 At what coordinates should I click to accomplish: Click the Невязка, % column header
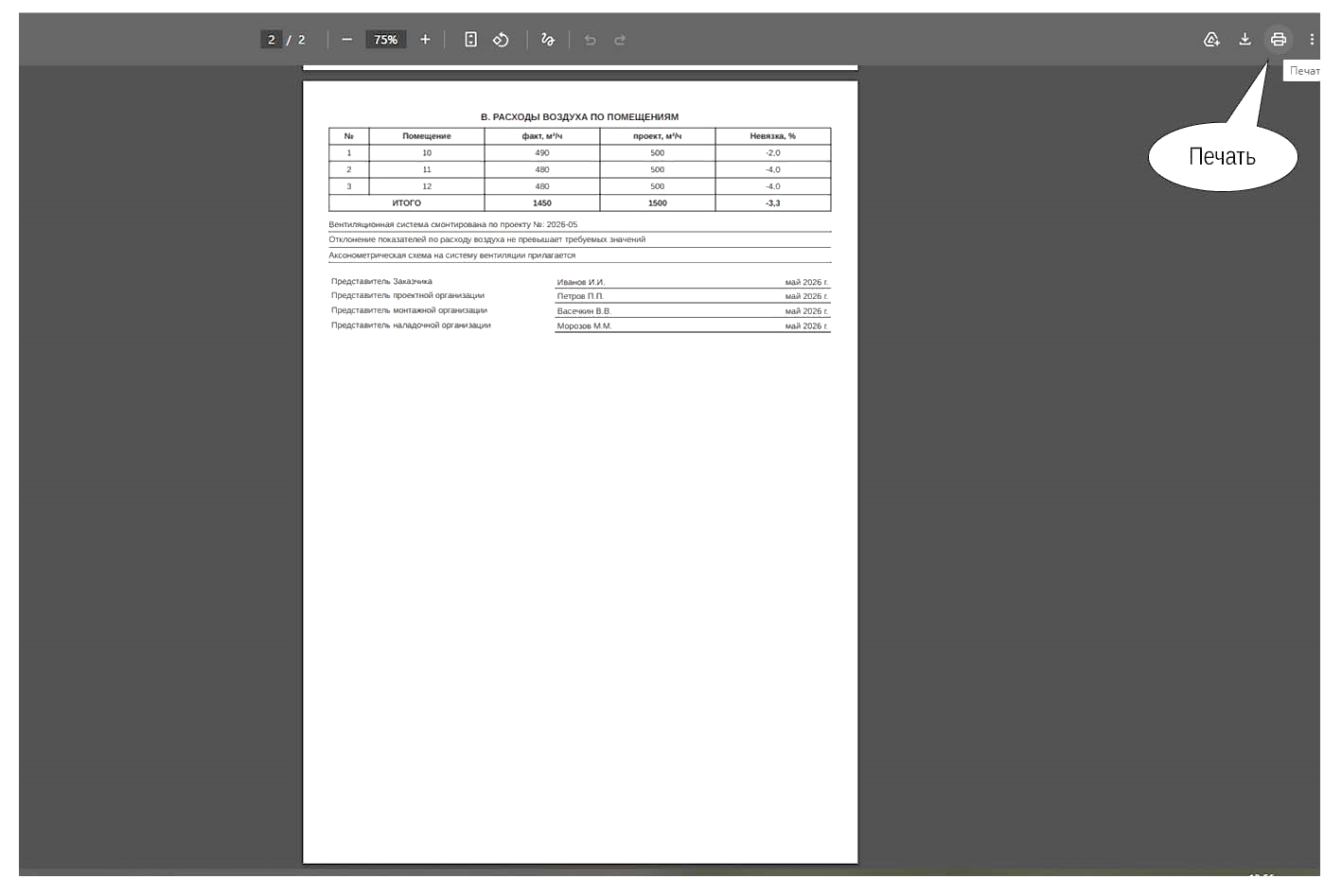772,136
